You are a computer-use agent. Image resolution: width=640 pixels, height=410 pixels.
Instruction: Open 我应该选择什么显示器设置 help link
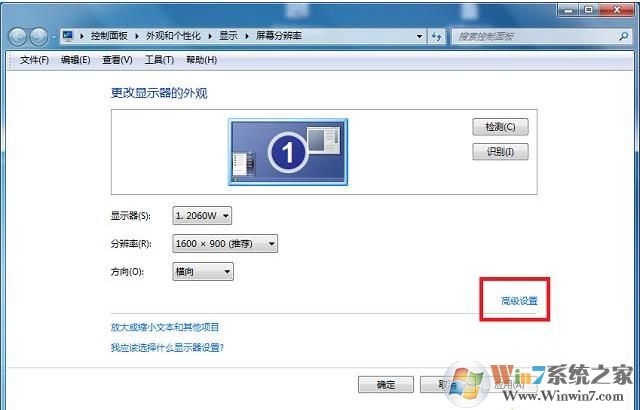[x=167, y=348]
